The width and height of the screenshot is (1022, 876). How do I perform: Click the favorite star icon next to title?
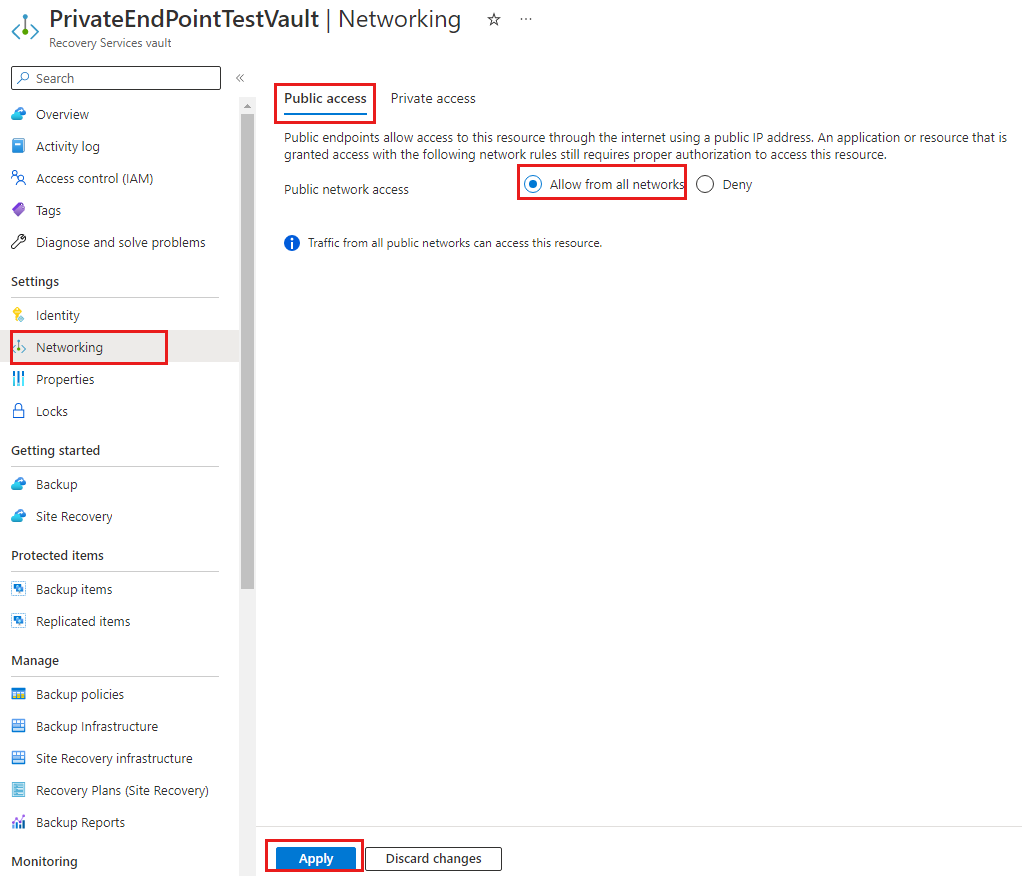pos(493,20)
